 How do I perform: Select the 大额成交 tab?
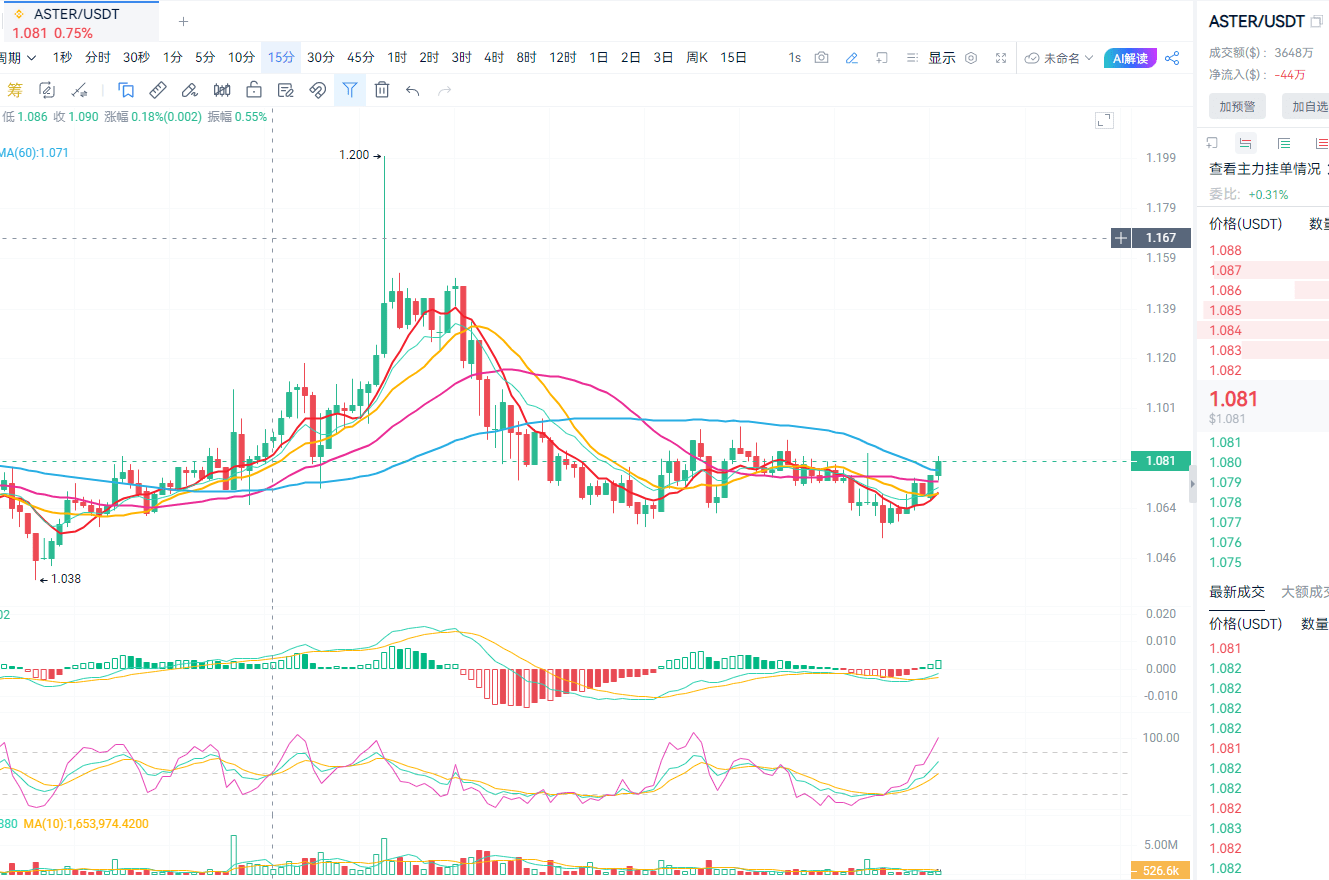[x=1304, y=592]
